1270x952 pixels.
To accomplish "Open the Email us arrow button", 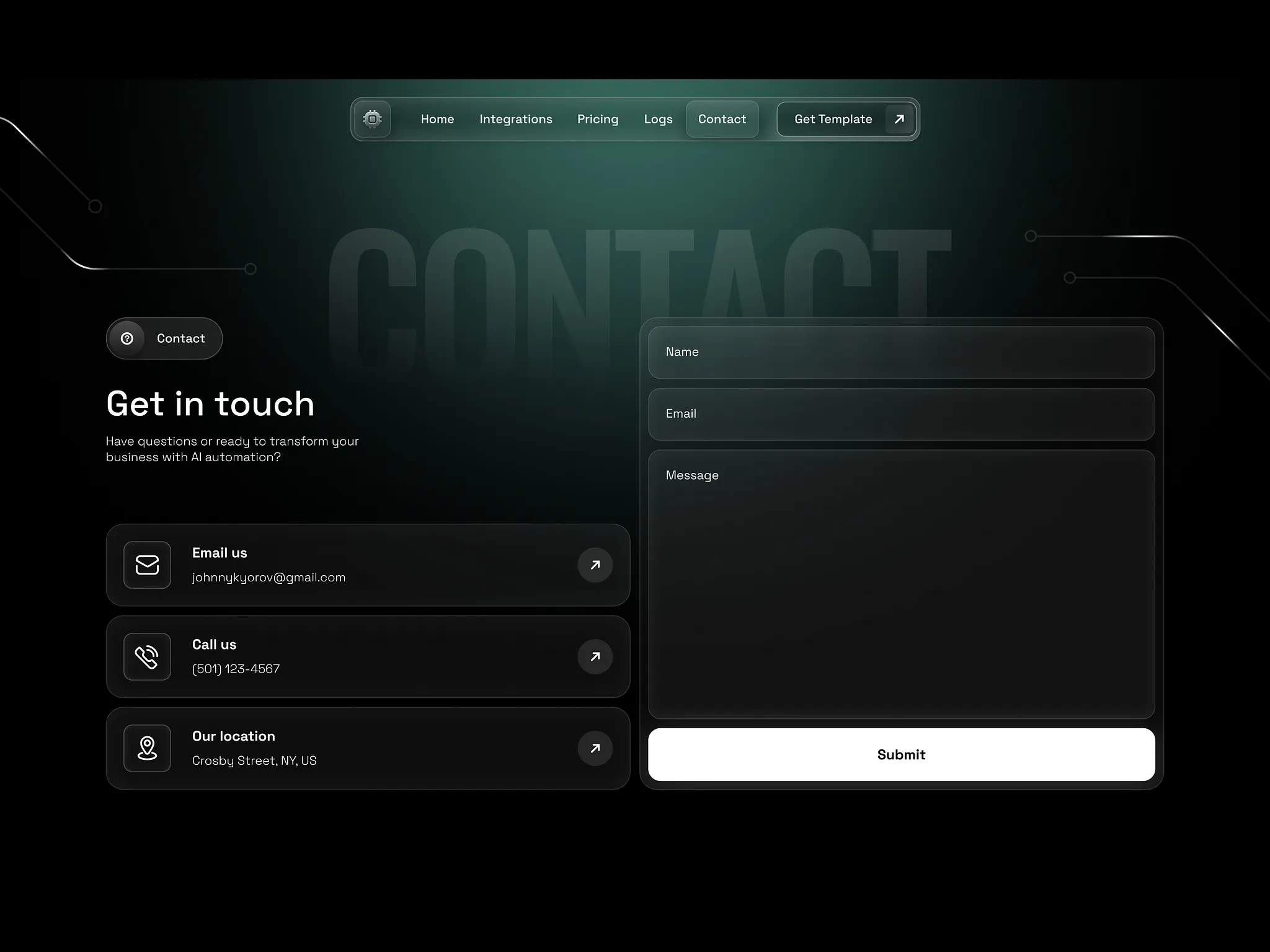I will coord(595,565).
